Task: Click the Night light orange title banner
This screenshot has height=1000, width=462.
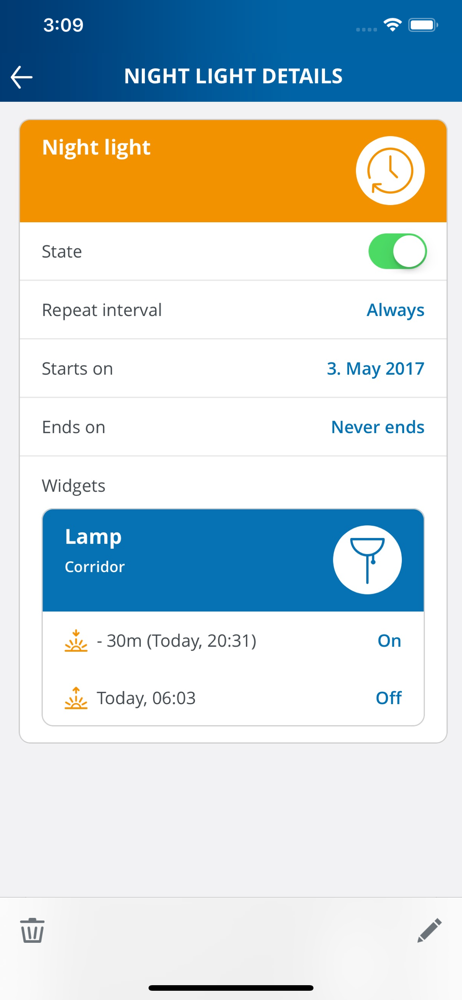Action: click(x=233, y=171)
